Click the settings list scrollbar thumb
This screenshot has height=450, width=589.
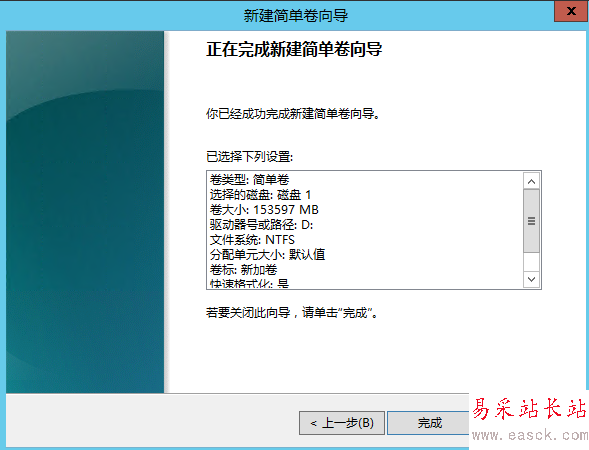click(x=531, y=221)
